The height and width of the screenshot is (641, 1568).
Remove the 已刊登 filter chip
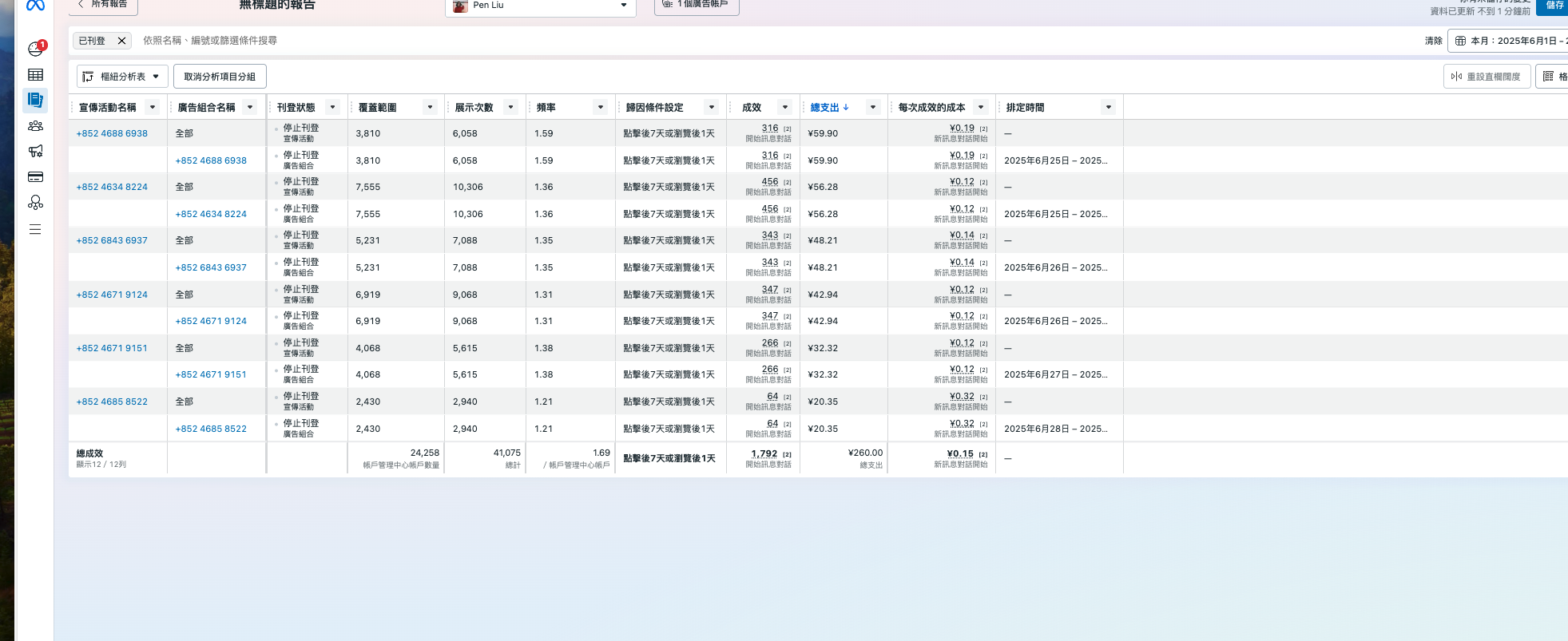point(121,41)
